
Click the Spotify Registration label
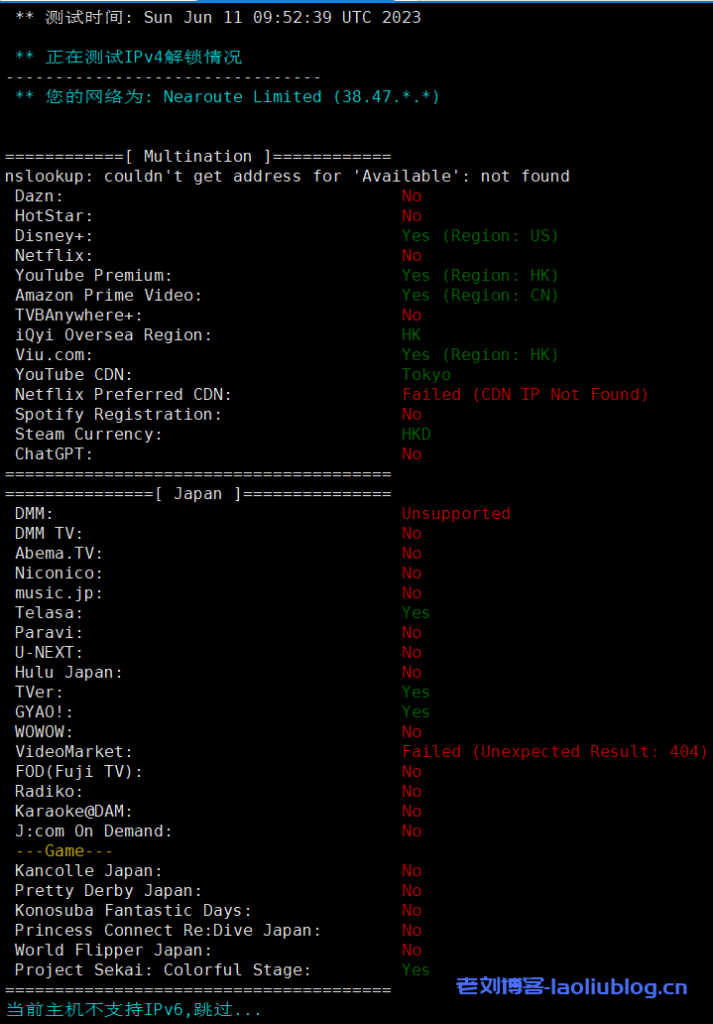[x=118, y=415]
